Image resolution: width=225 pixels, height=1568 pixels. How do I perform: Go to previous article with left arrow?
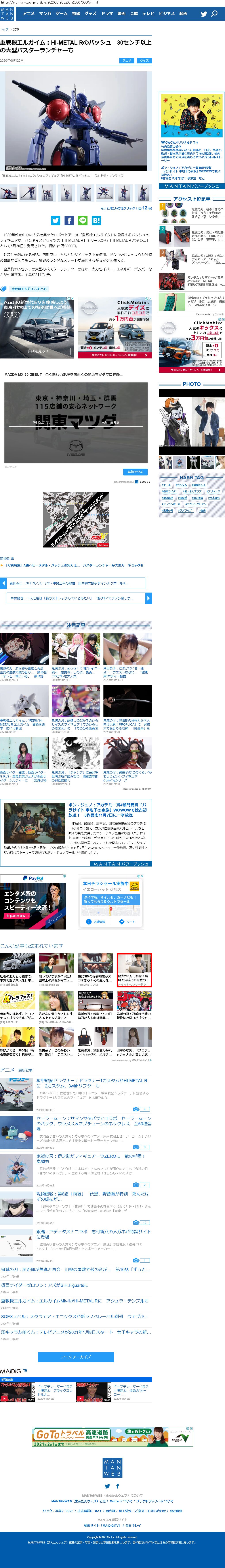[x=4, y=583]
